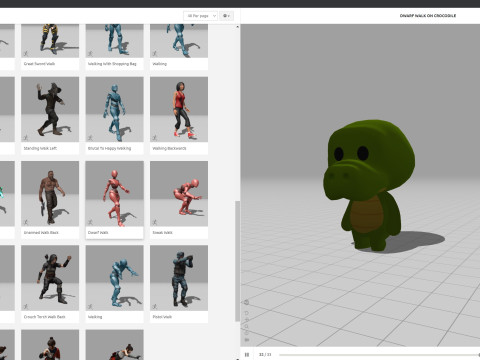Click the green crocodile character in the viewport
The height and width of the screenshot is (360, 480).
coord(368,185)
